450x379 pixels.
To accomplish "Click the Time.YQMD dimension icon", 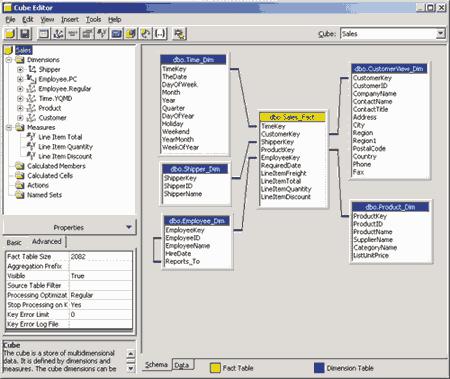I will point(31,98).
